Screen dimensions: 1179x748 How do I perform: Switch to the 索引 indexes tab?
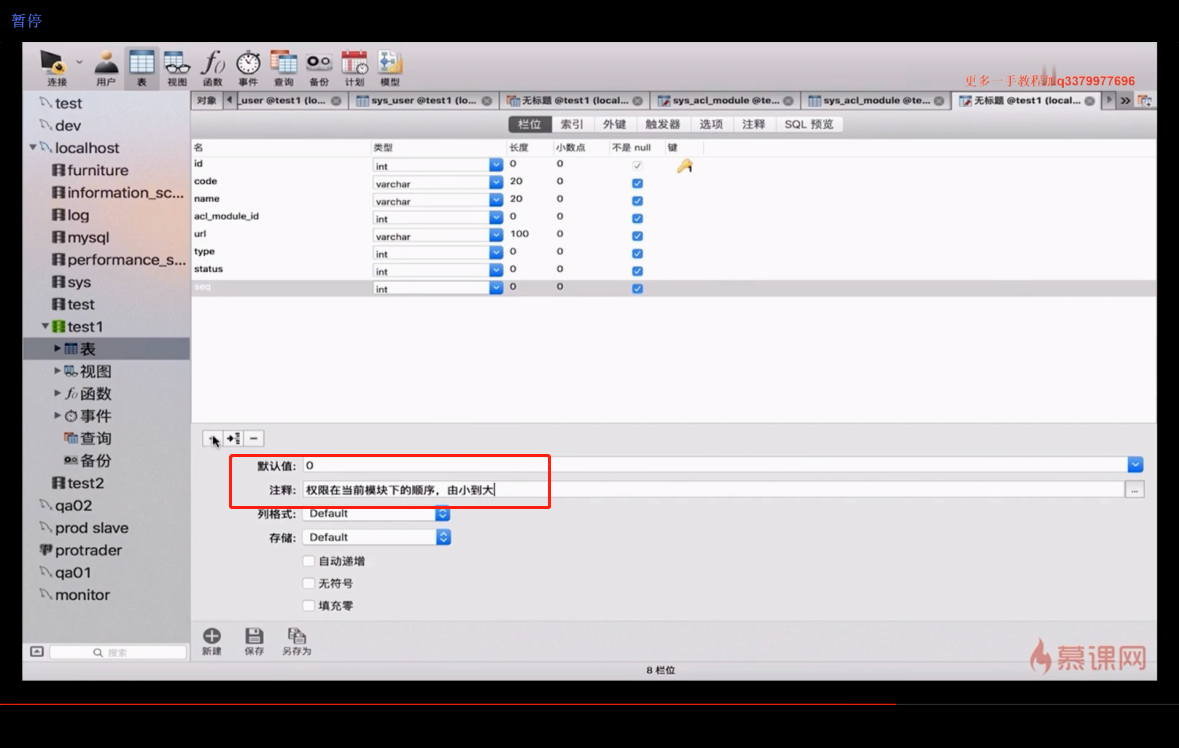[572, 124]
